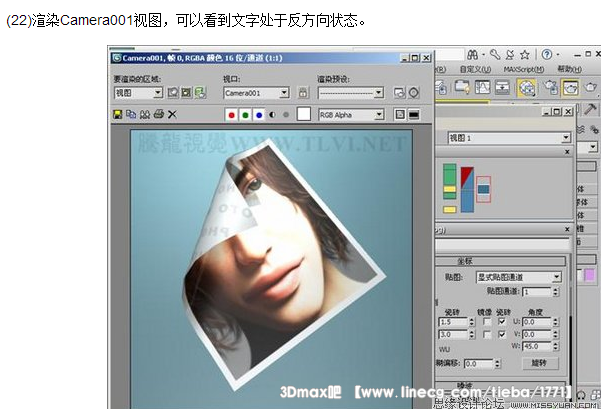The height and width of the screenshot is (409, 601).
Task: Enable U mirror checkbox
Action: (x=487, y=322)
